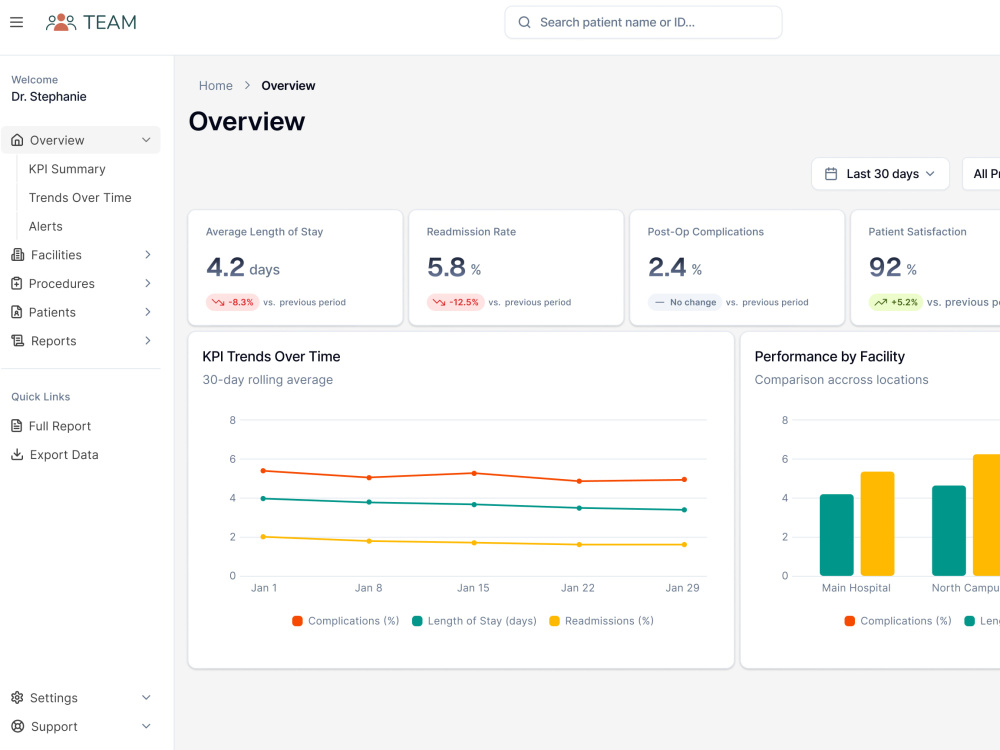The image size is (1000, 750).
Task: Click the downward trend icon on -8.3% badge
Action: coord(218,302)
